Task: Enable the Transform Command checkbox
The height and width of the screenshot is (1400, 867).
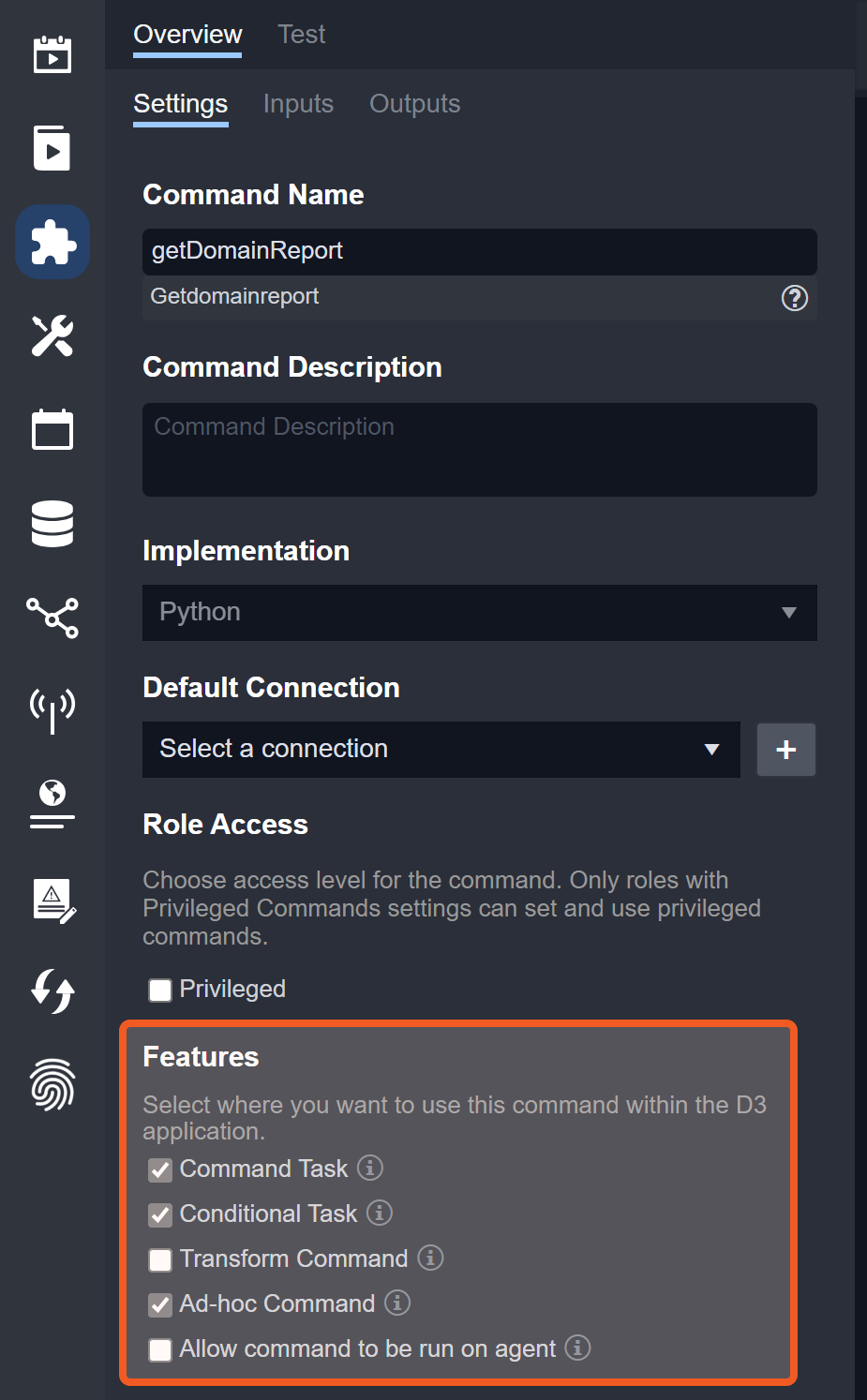Action: [160, 1259]
